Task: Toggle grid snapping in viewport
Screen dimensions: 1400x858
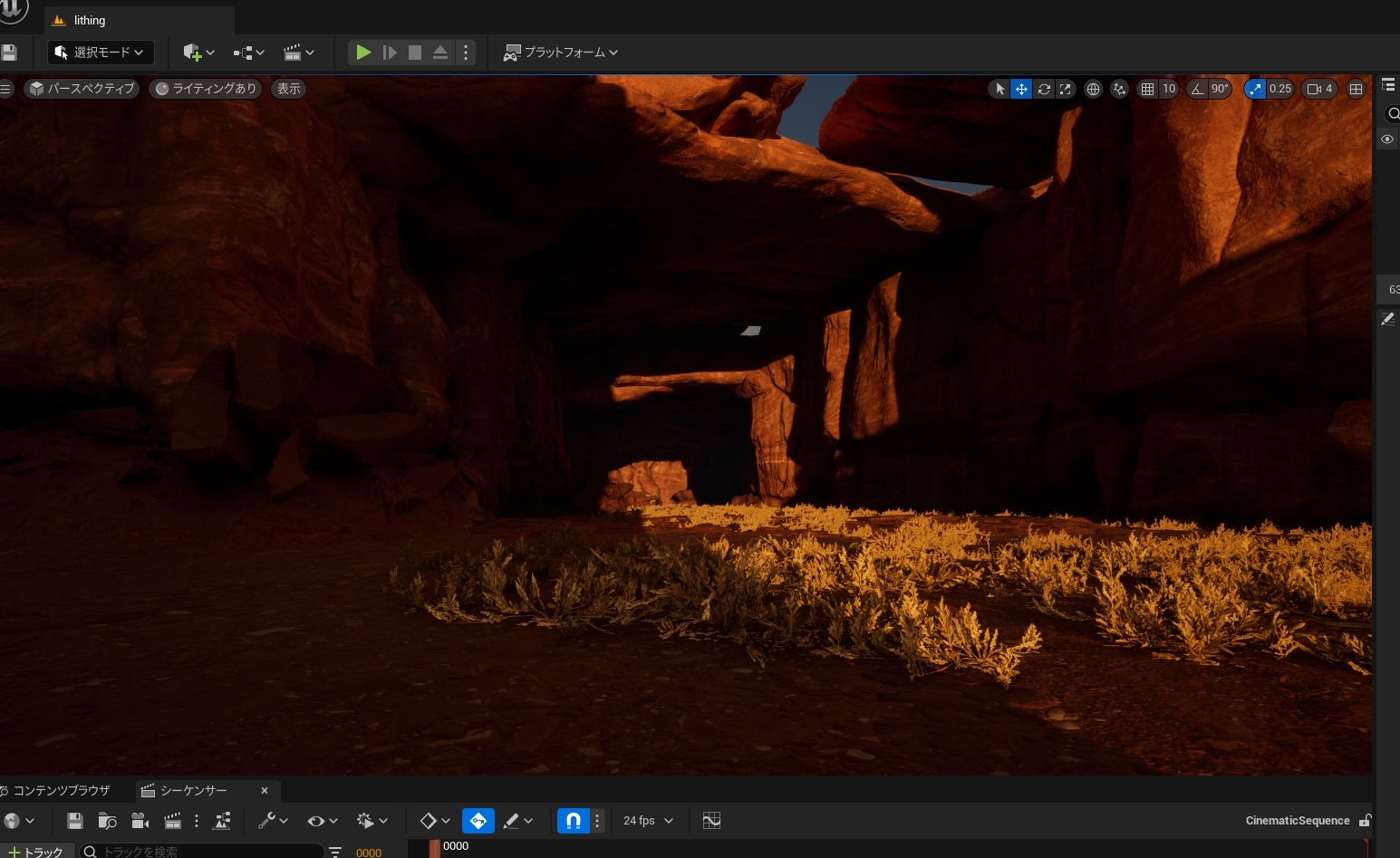Action: [x=1148, y=89]
